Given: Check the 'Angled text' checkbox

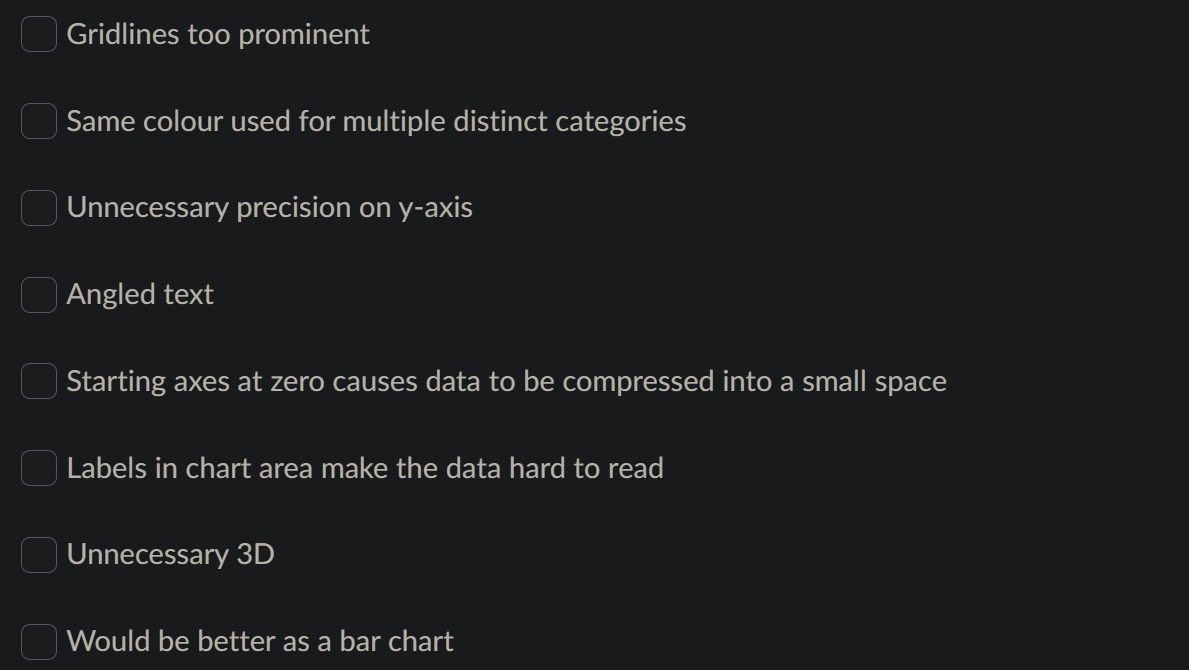Looking at the screenshot, I should click(38, 294).
